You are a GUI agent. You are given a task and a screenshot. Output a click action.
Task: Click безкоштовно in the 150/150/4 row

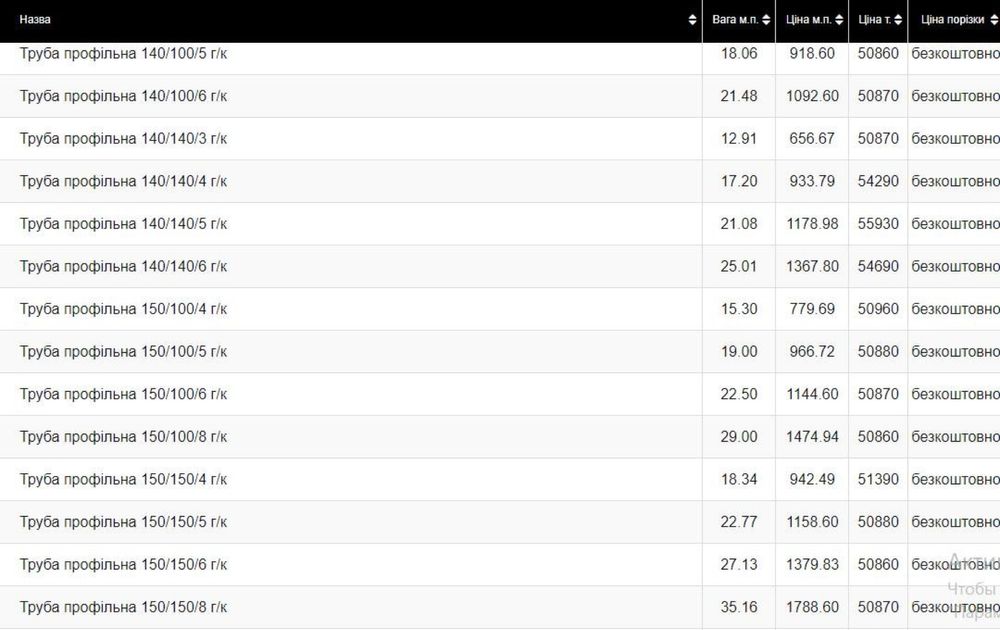click(955, 479)
